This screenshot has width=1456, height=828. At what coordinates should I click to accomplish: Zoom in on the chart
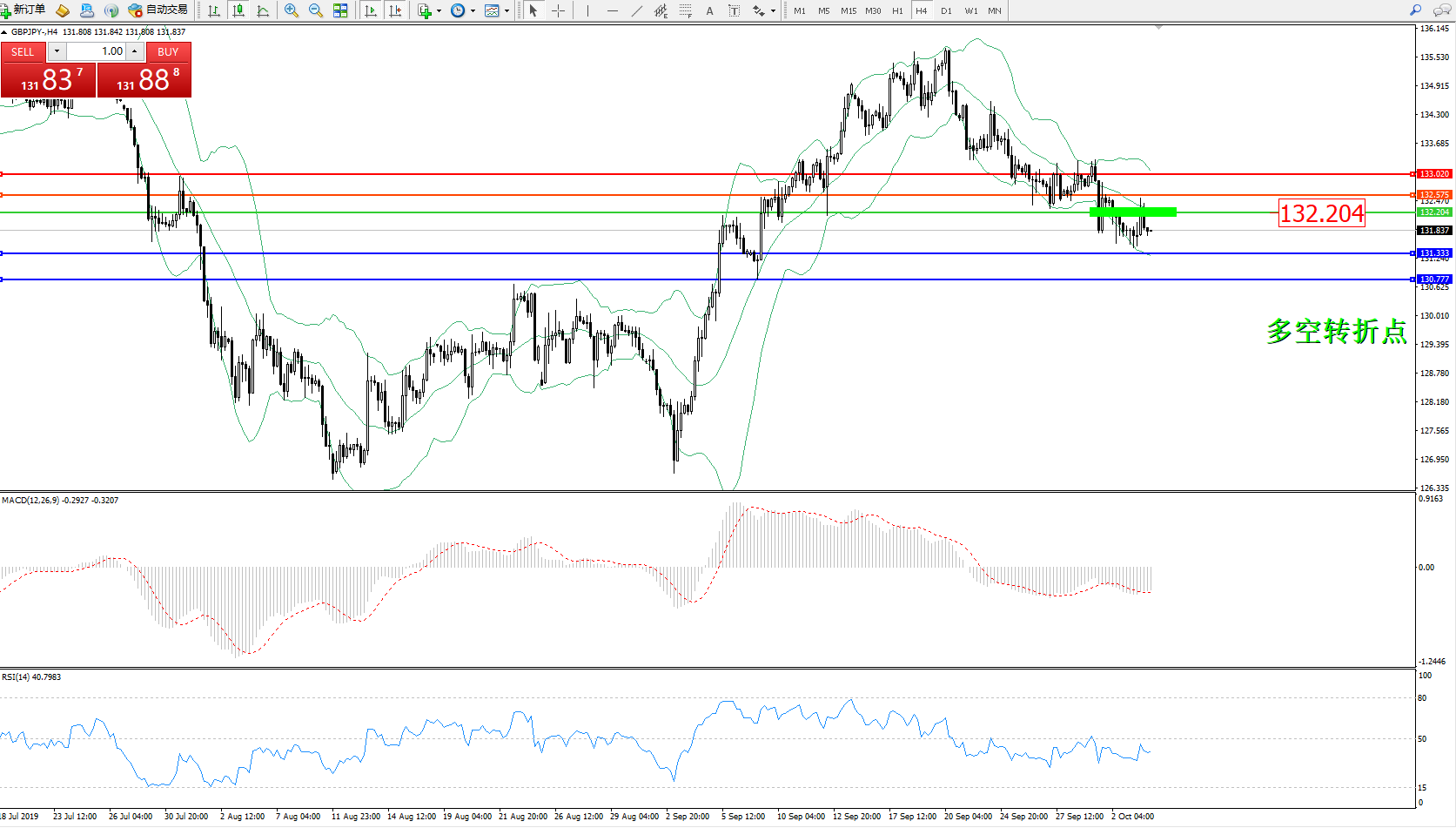click(292, 10)
